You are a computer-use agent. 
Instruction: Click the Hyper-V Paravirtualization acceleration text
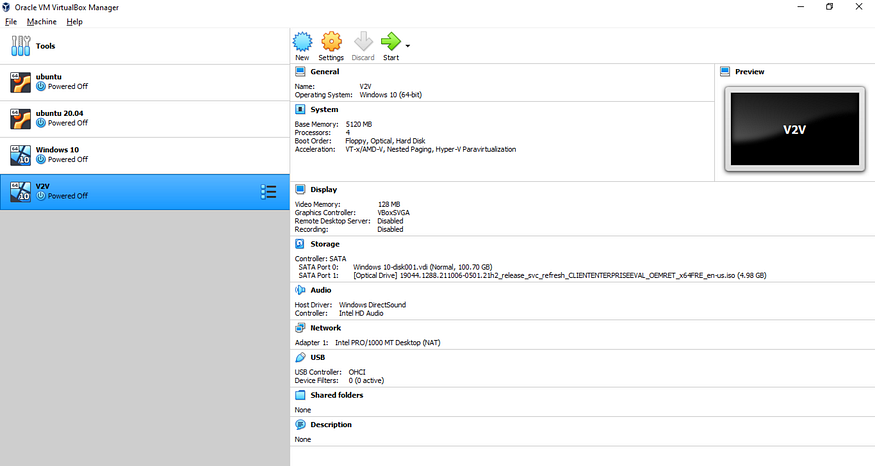click(475, 150)
